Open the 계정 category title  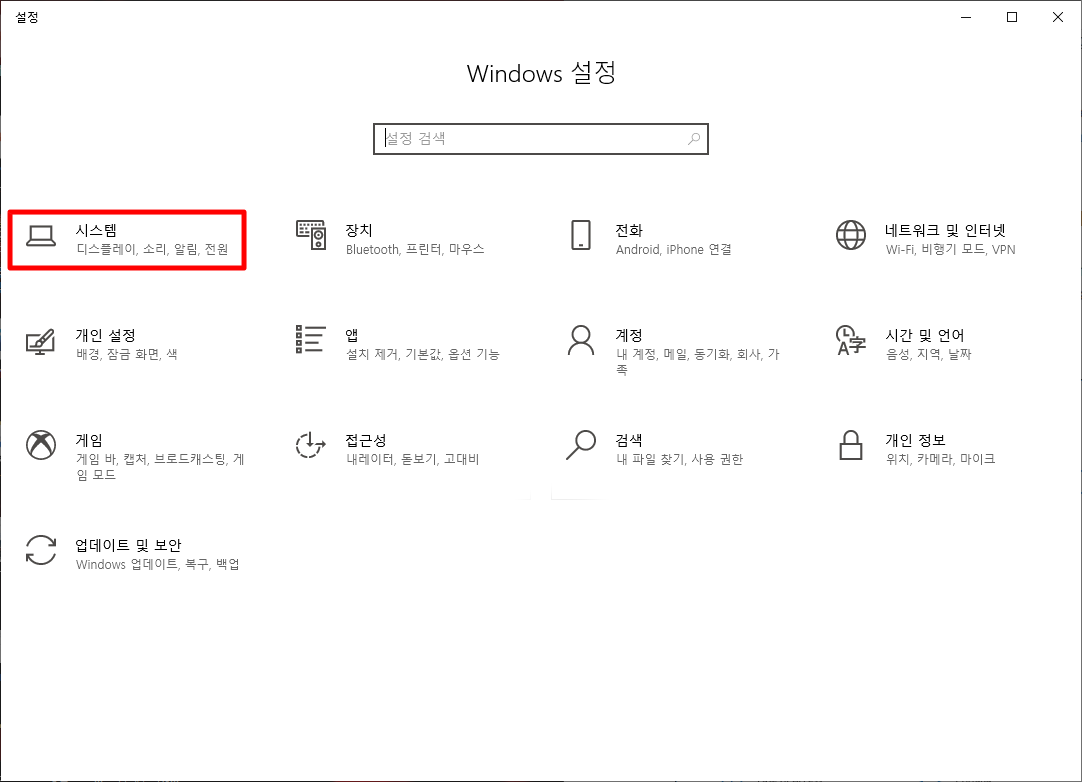click(629, 335)
